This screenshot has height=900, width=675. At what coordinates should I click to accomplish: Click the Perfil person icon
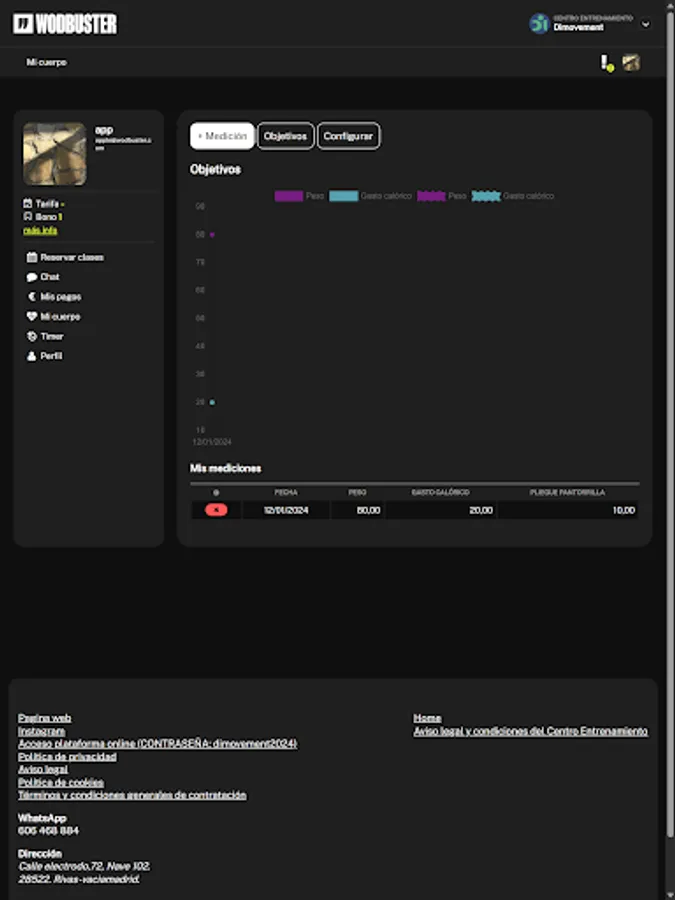(32, 356)
